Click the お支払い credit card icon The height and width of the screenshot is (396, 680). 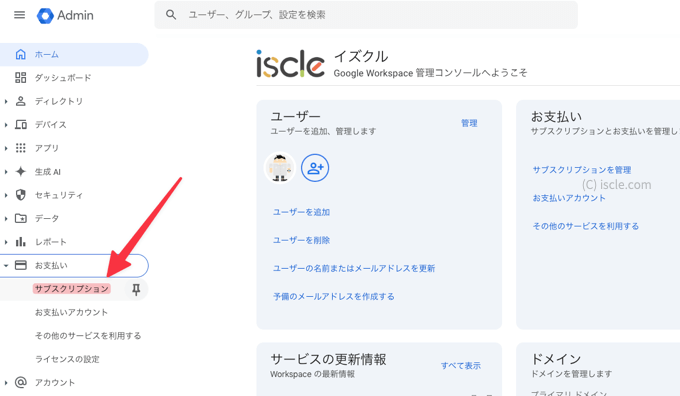click(20, 265)
